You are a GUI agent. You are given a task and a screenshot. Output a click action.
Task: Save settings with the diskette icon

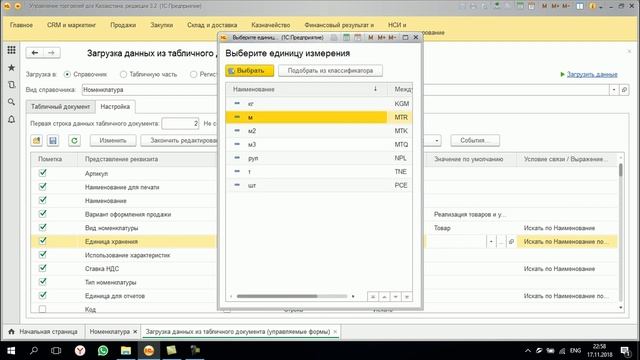click(x=53, y=140)
